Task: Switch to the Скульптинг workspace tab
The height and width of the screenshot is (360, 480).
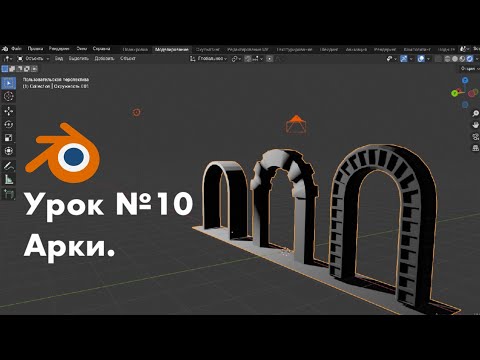Action: [x=208, y=49]
